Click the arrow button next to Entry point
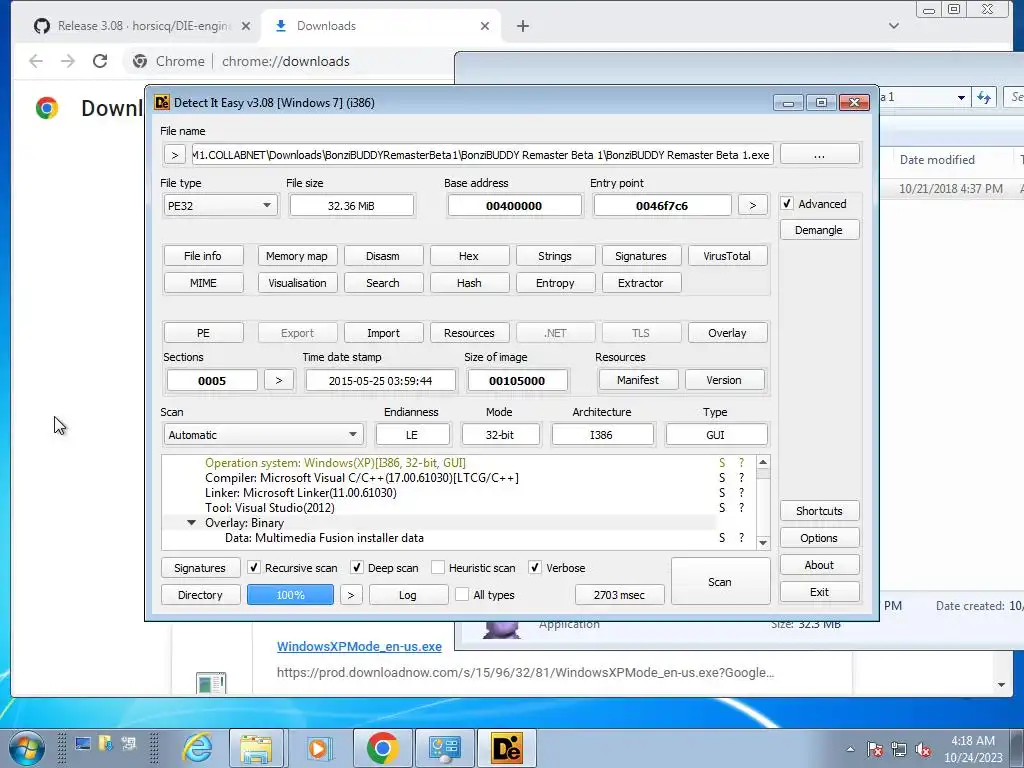1024x768 pixels. click(752, 205)
